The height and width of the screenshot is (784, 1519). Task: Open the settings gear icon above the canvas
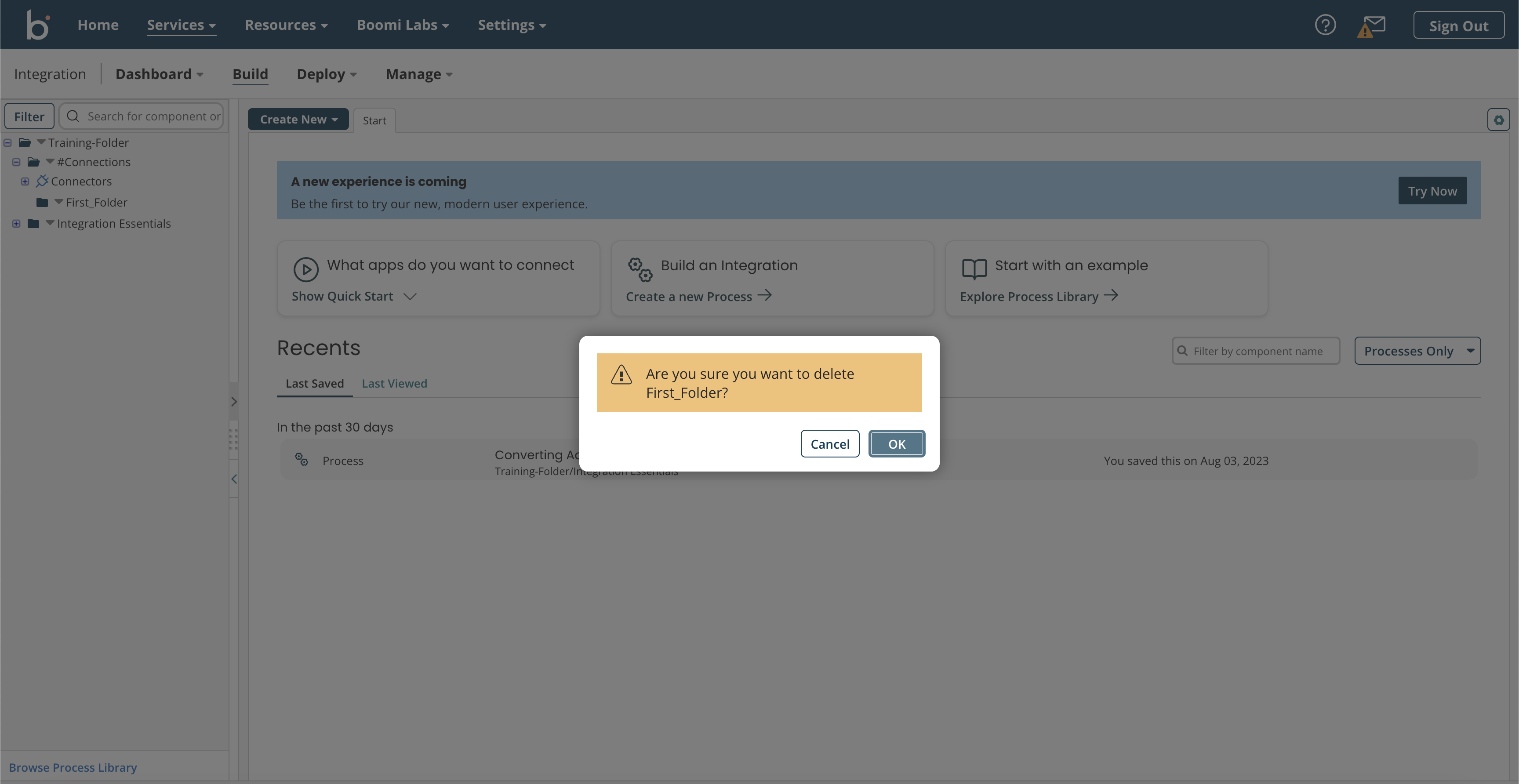[x=1499, y=119]
